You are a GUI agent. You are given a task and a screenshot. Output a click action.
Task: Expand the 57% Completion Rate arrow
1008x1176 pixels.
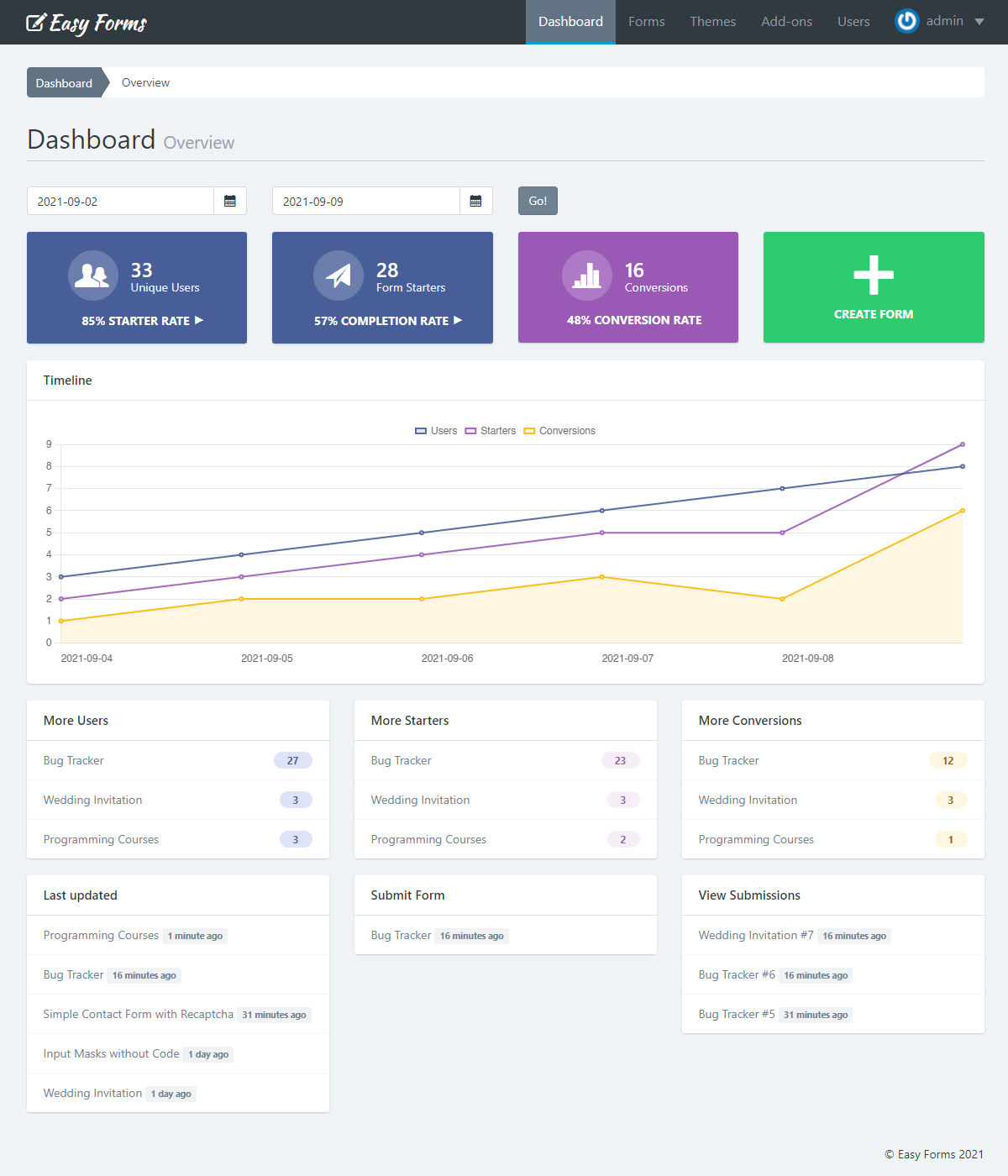(x=458, y=320)
